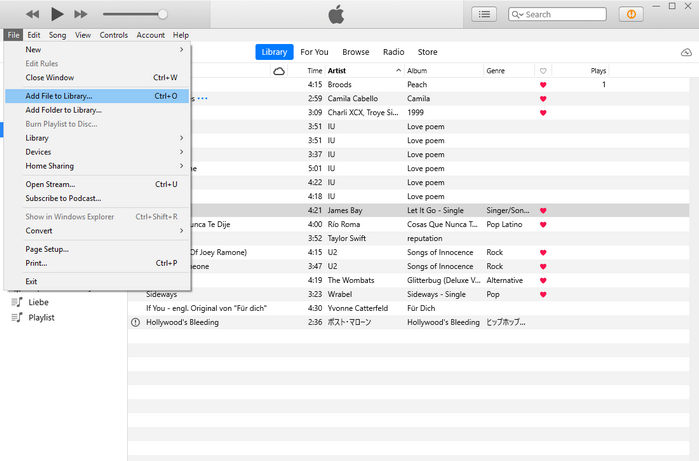The image size is (699, 461).
Task: Open the Edit menu
Action: [33, 35]
